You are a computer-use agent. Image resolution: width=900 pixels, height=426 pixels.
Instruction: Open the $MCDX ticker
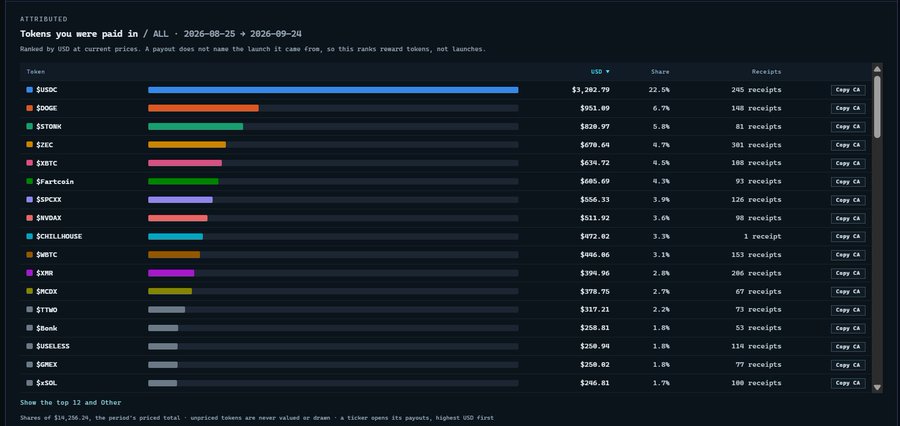pyautogui.click(x=46, y=292)
